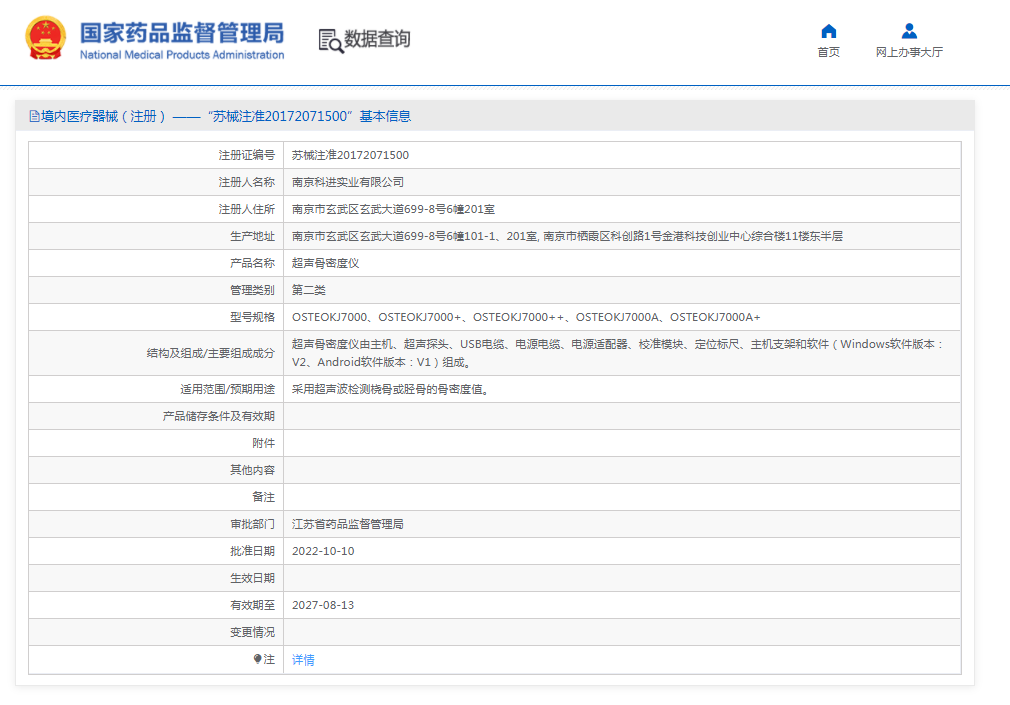Click the home house icon
The image size is (1010, 705).
click(828, 31)
